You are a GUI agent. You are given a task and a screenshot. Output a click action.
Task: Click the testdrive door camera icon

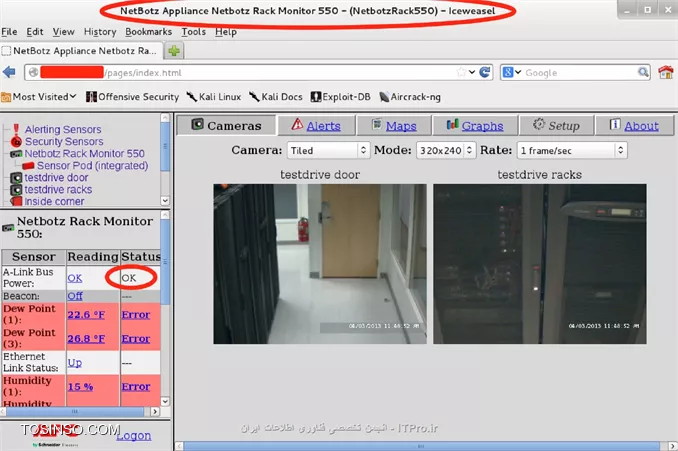click(16, 178)
